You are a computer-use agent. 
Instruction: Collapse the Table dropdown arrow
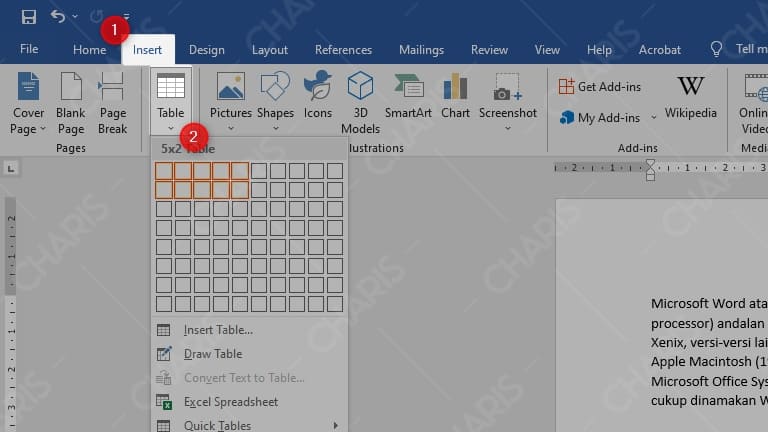(170, 128)
